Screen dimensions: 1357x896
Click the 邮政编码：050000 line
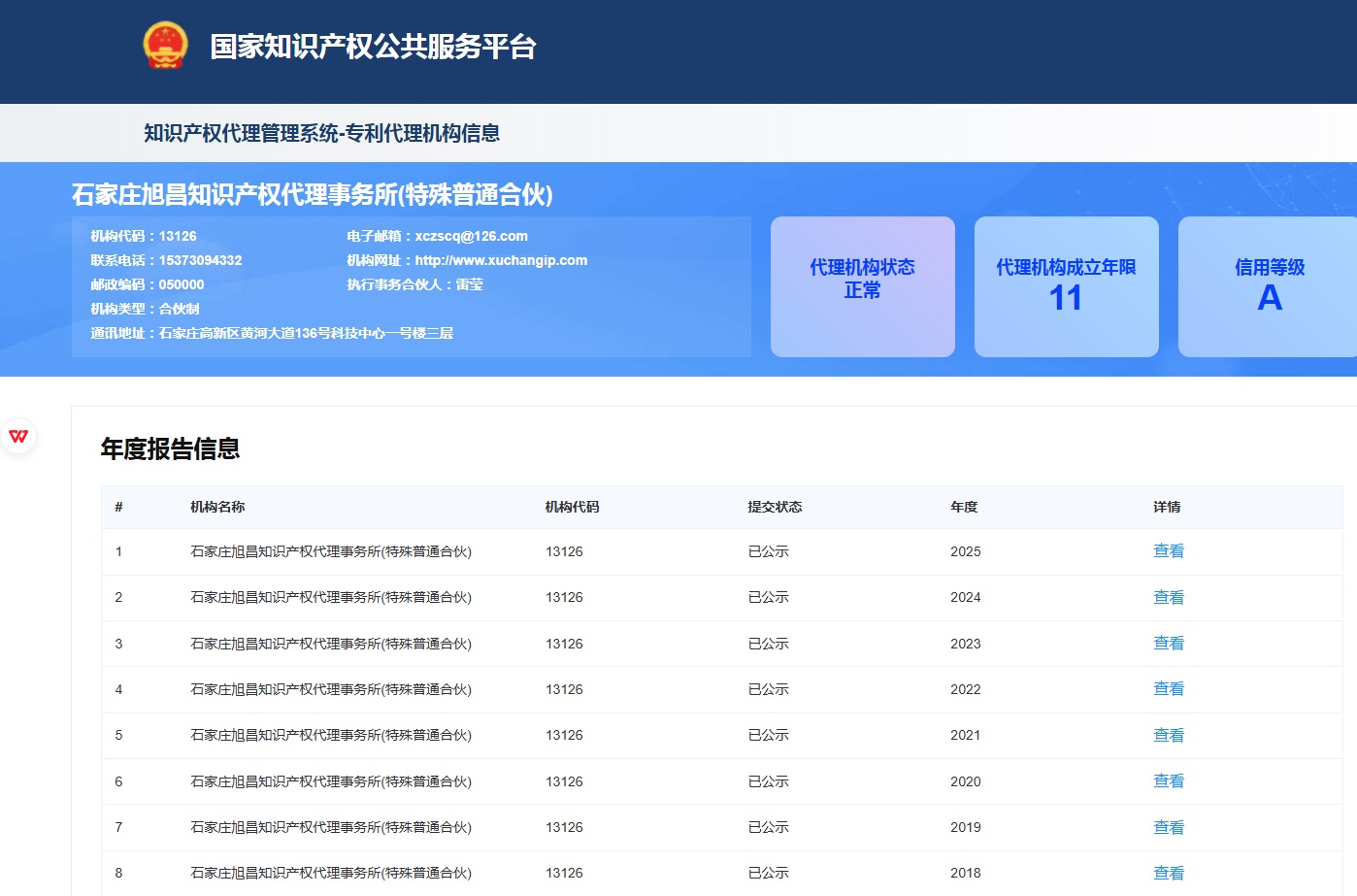(148, 284)
